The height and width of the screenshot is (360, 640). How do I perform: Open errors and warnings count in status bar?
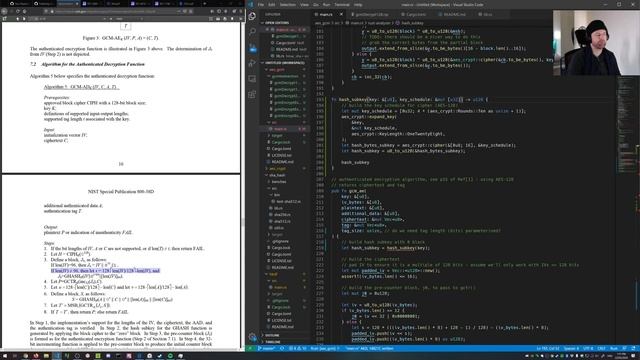point(298,349)
